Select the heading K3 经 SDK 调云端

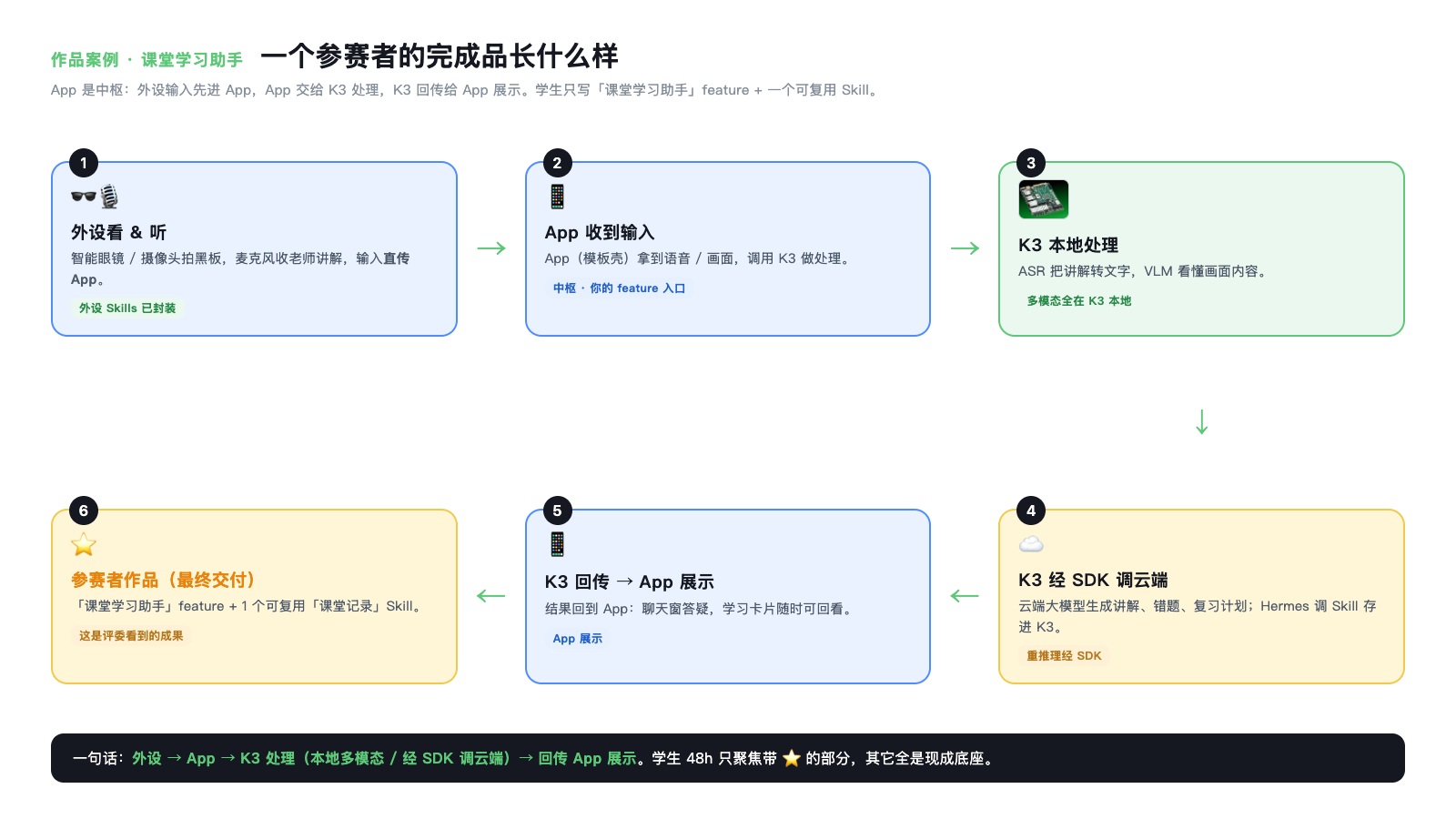1093,581
